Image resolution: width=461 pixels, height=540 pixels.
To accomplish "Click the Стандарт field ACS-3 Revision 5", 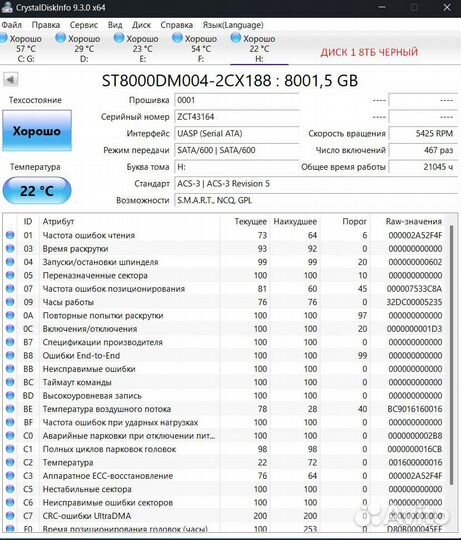I will coord(316,184).
